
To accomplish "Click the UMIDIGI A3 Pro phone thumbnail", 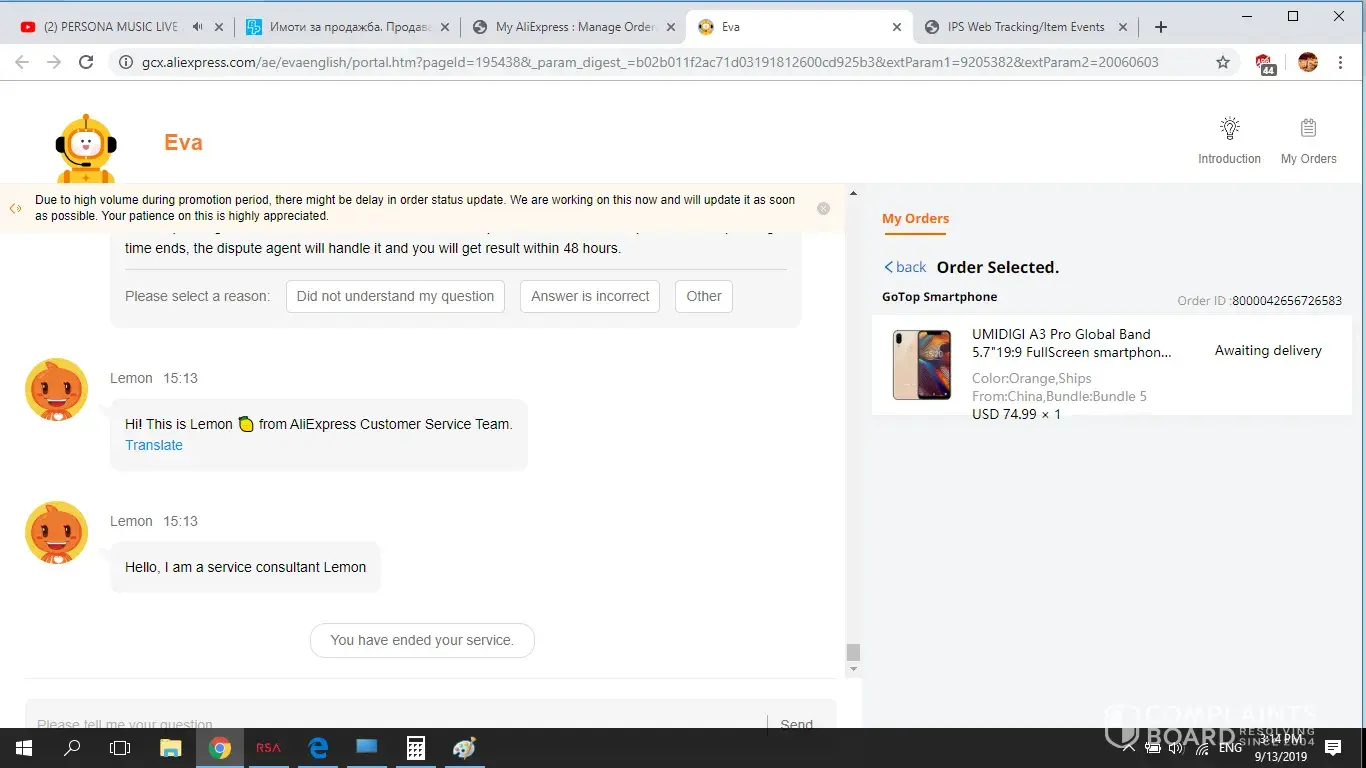I will click(x=922, y=365).
